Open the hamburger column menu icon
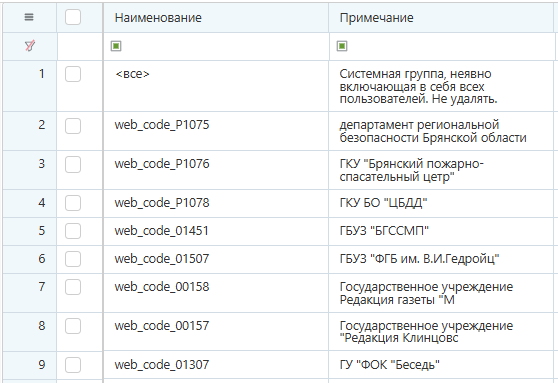 29,17
